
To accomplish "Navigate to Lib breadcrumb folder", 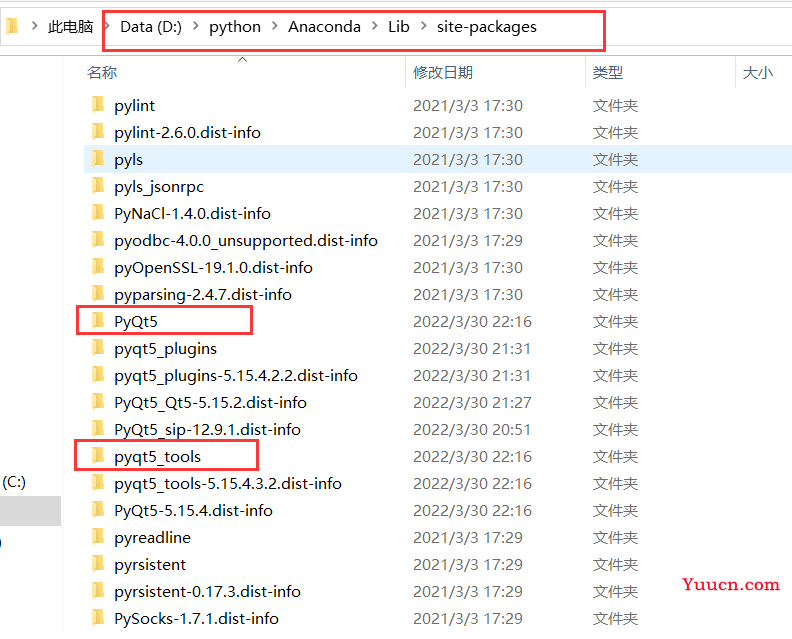I will click(x=399, y=26).
